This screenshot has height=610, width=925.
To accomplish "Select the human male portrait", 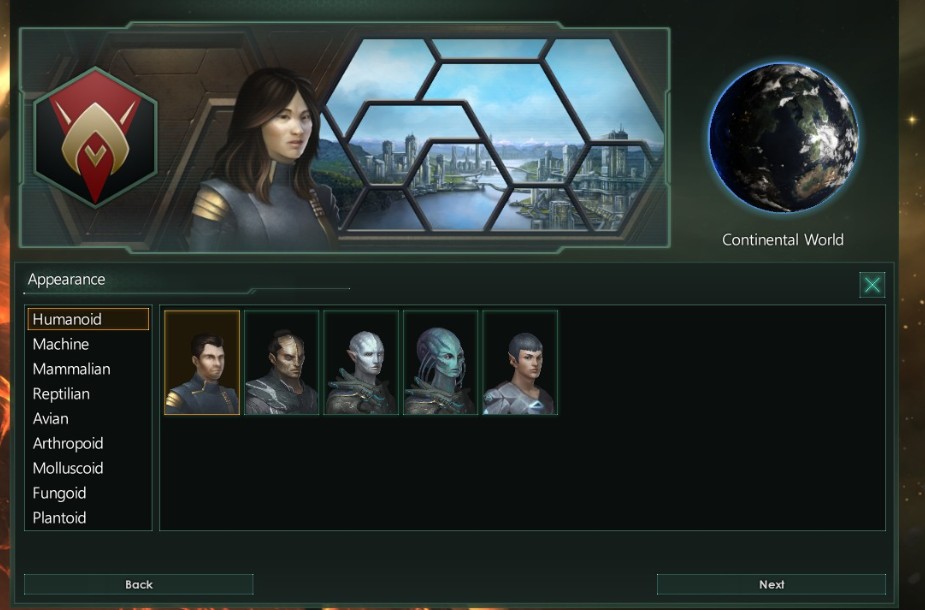I will click(202, 362).
